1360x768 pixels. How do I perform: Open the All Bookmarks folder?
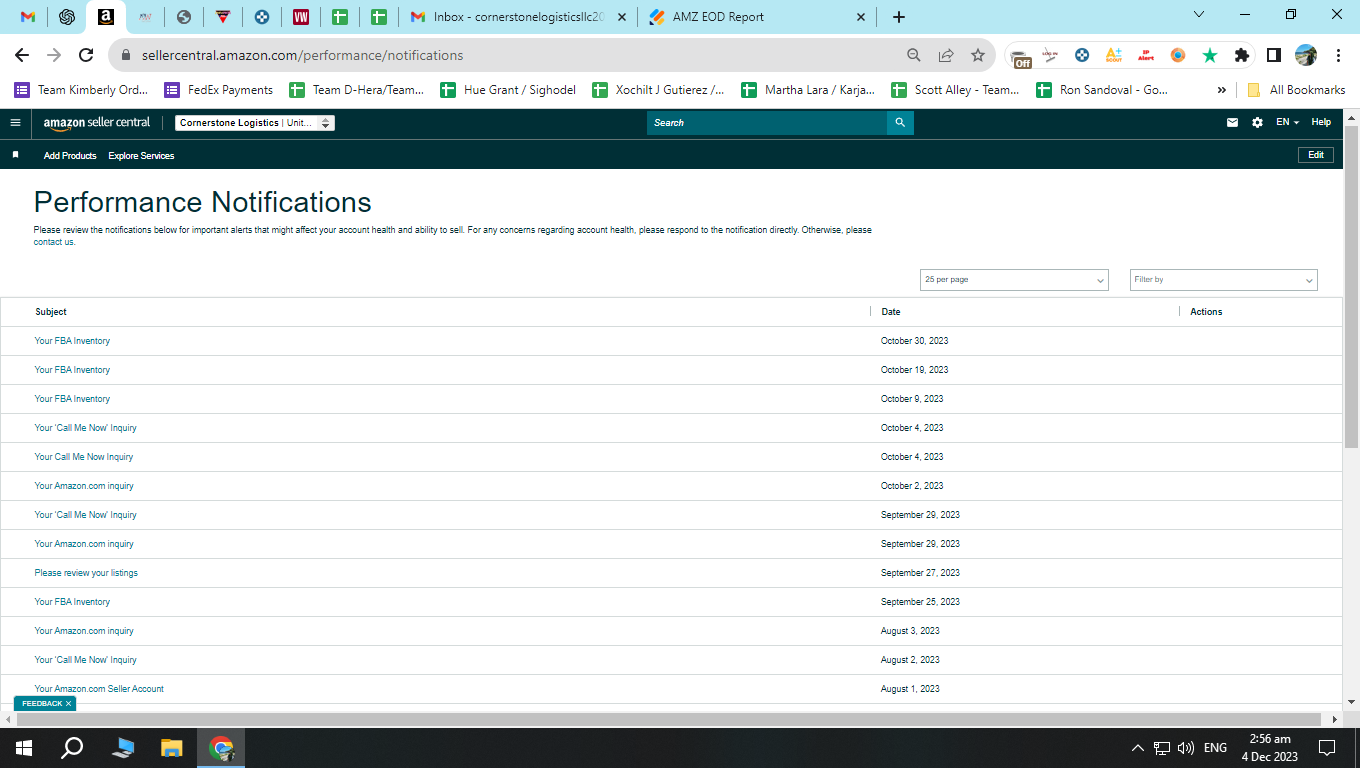[x=1296, y=90]
